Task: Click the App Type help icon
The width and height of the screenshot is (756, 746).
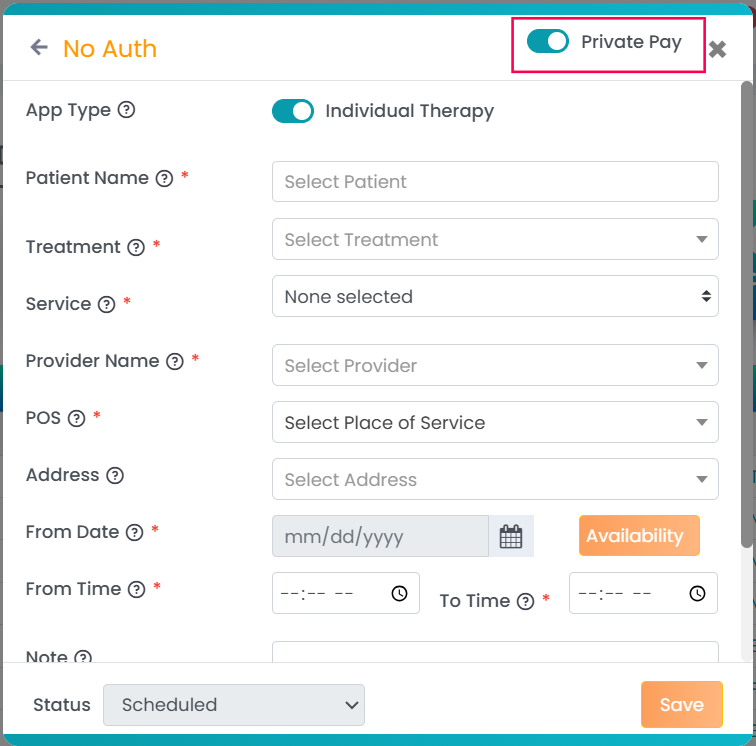Action: click(126, 111)
